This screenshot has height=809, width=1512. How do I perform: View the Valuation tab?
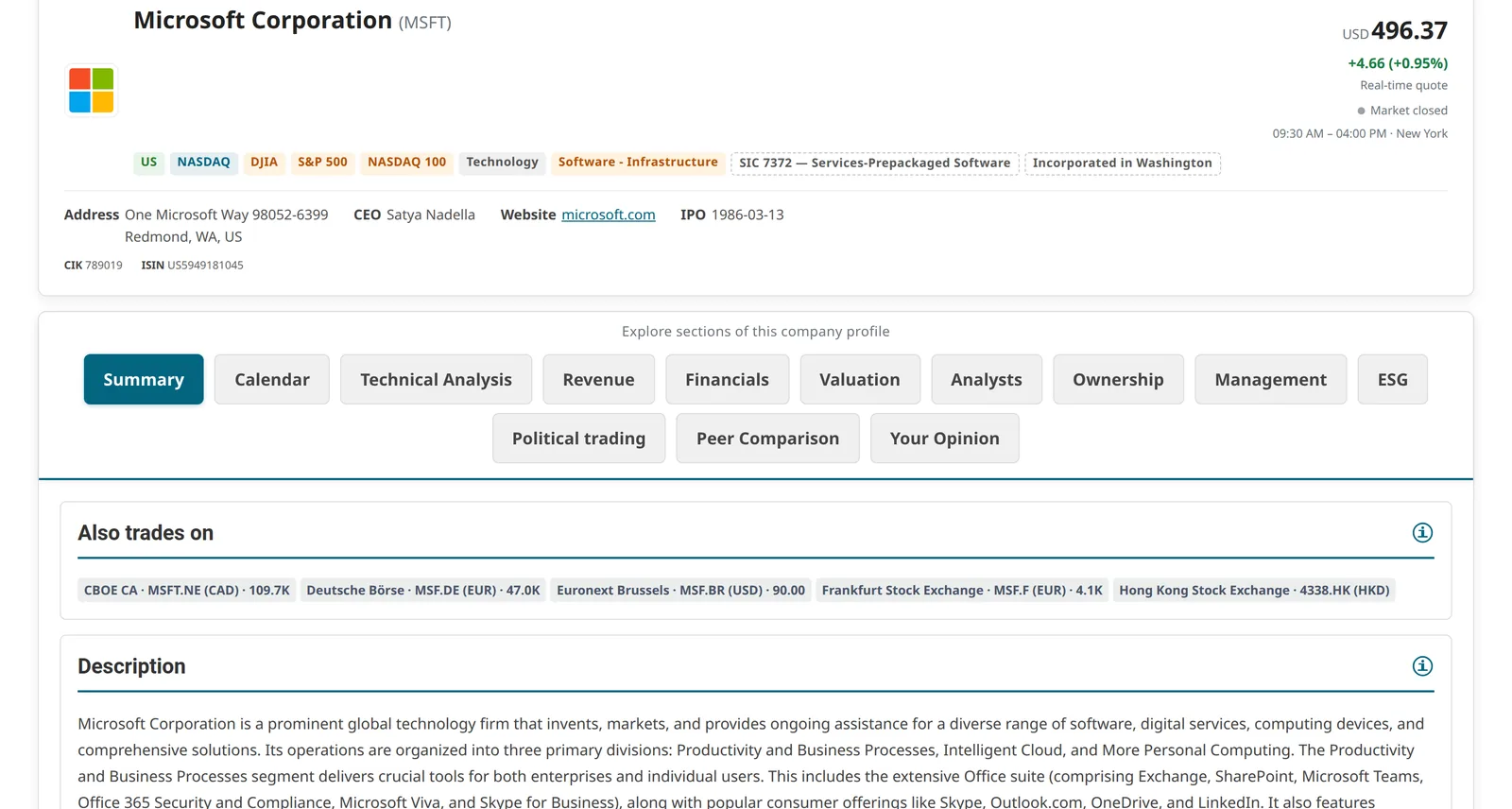coord(860,379)
